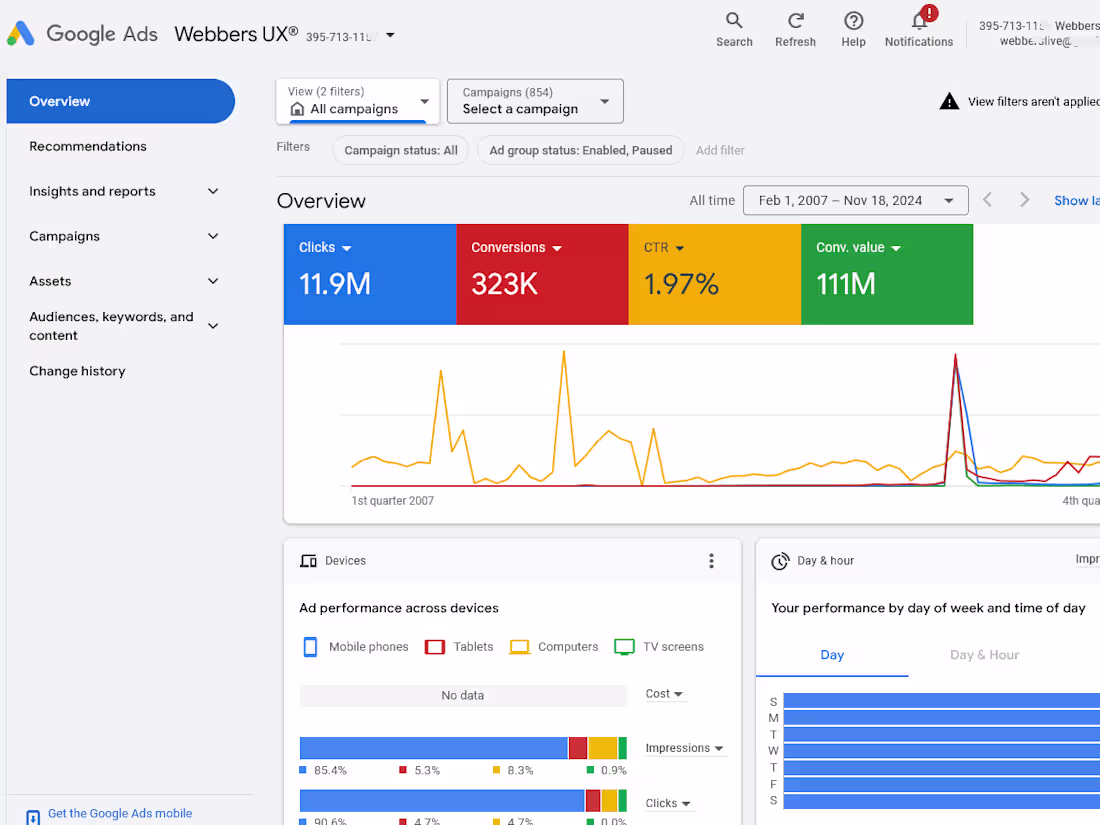1100x825 pixels.
Task: Click the warning triangle near 'View filters aren't applied'
Action: coord(948,100)
